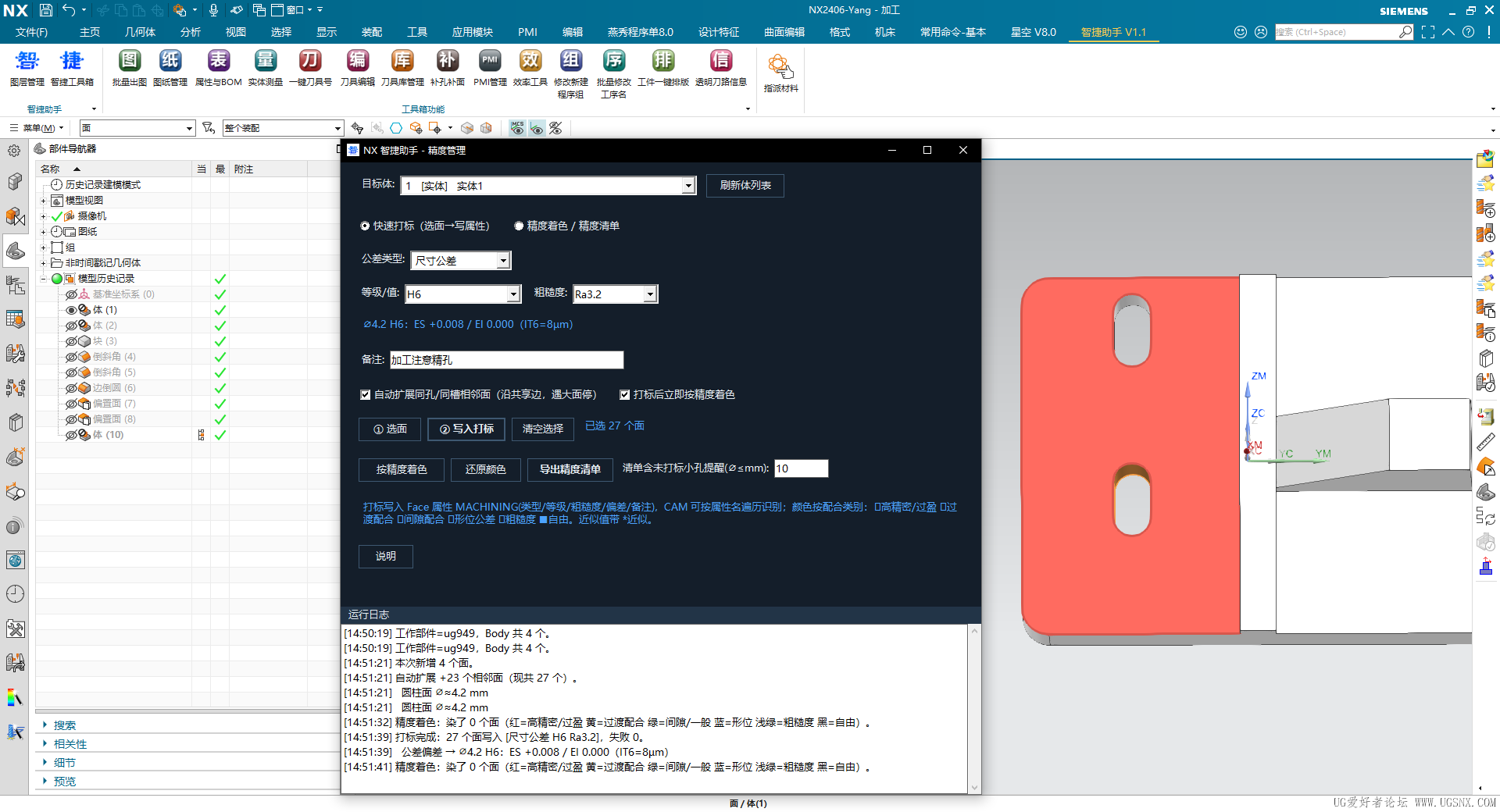Collapse the 模型历史记录 tree node
1500x812 pixels.
point(44,279)
